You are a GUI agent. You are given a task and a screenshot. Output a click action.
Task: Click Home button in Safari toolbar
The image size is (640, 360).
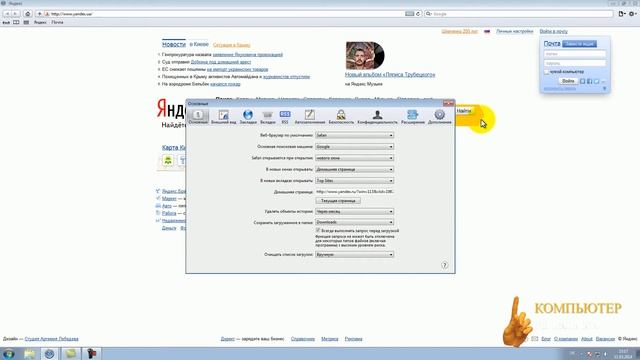[x=28, y=14]
